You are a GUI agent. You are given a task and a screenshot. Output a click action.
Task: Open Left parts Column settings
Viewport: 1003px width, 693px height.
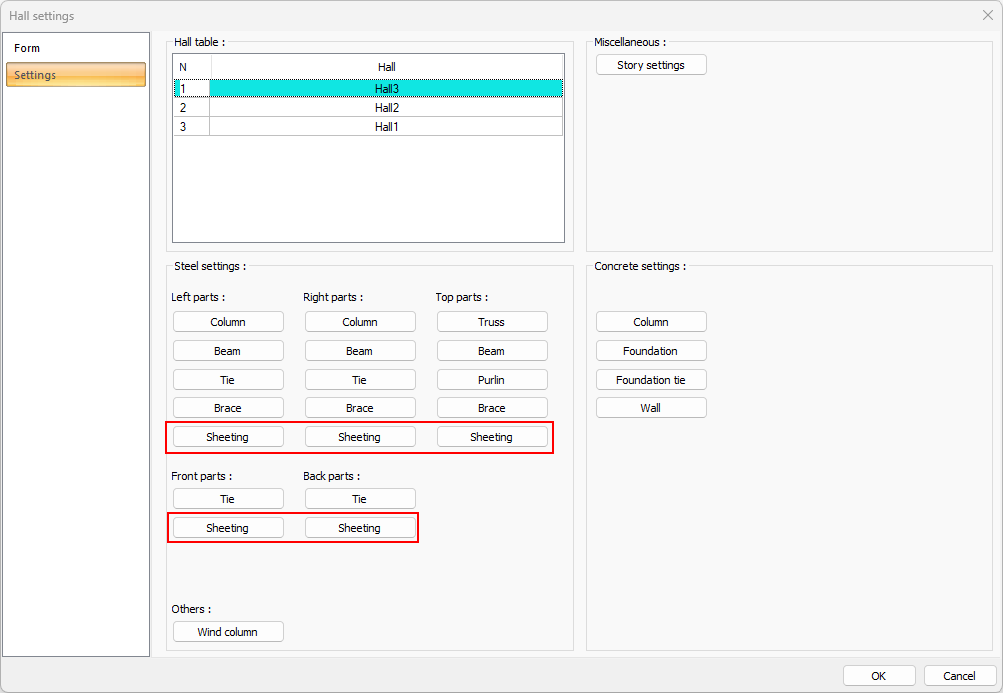(x=228, y=322)
